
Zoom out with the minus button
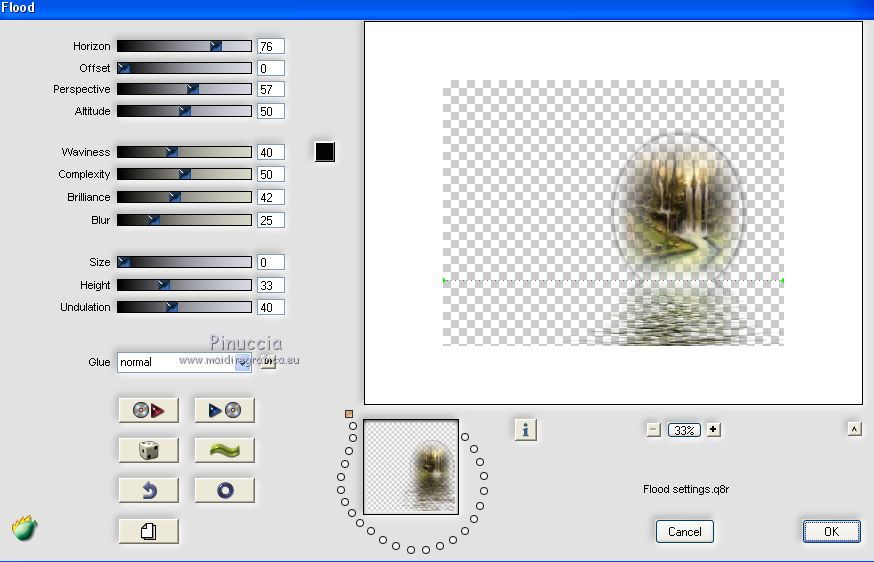(654, 430)
